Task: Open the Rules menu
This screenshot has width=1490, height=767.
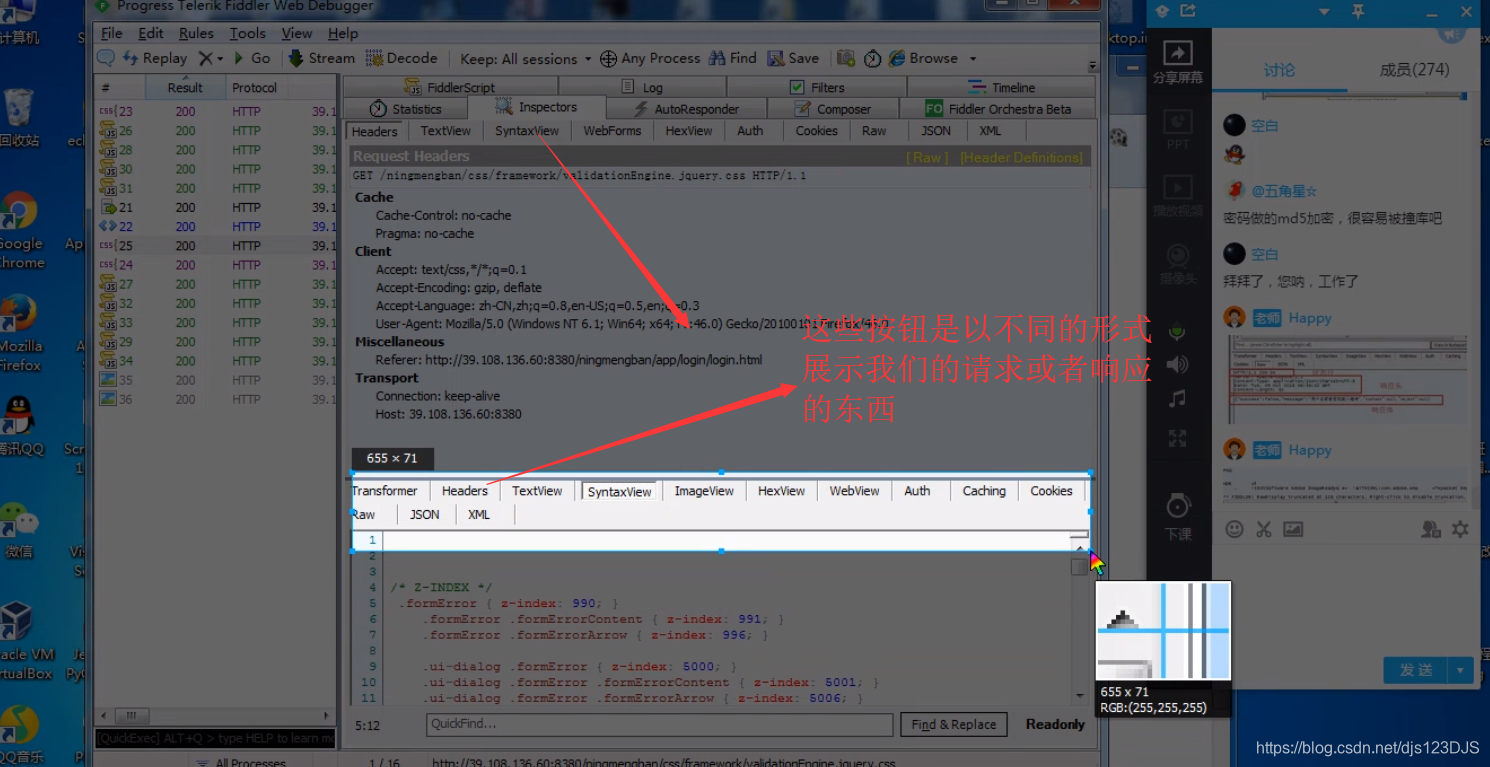Action: [x=196, y=33]
